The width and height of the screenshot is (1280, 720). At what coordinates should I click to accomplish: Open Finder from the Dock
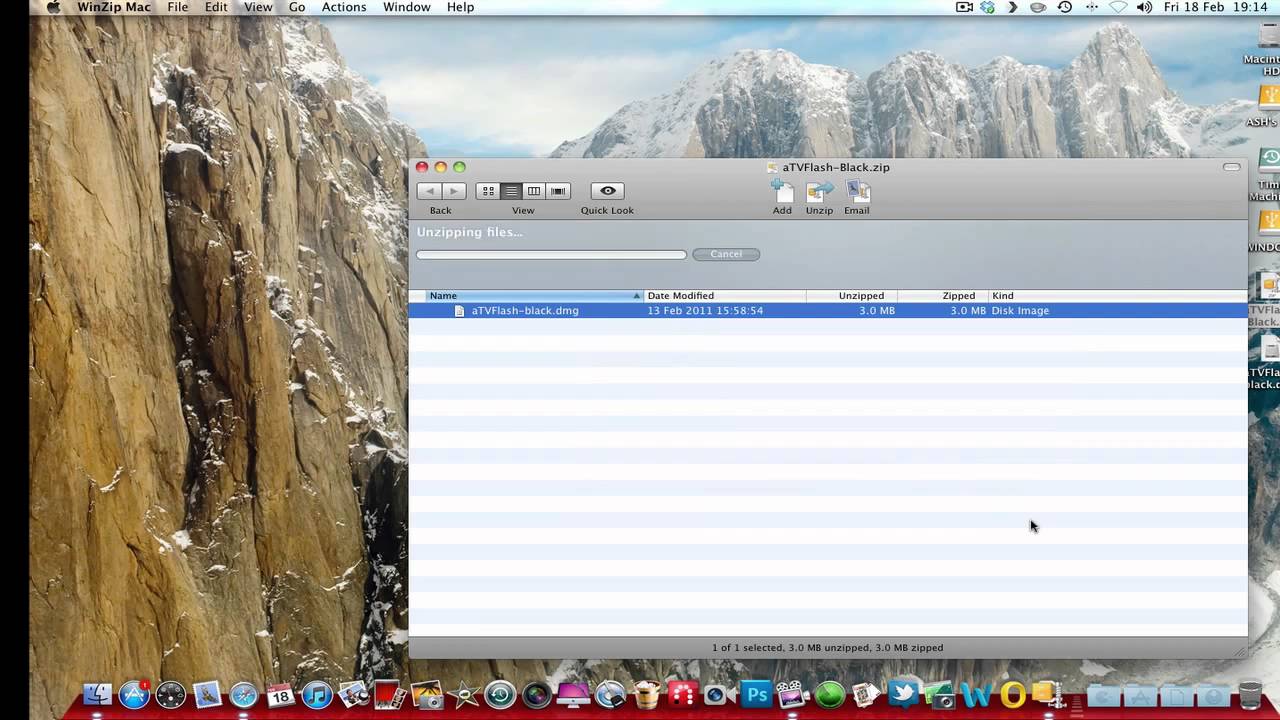pos(98,695)
